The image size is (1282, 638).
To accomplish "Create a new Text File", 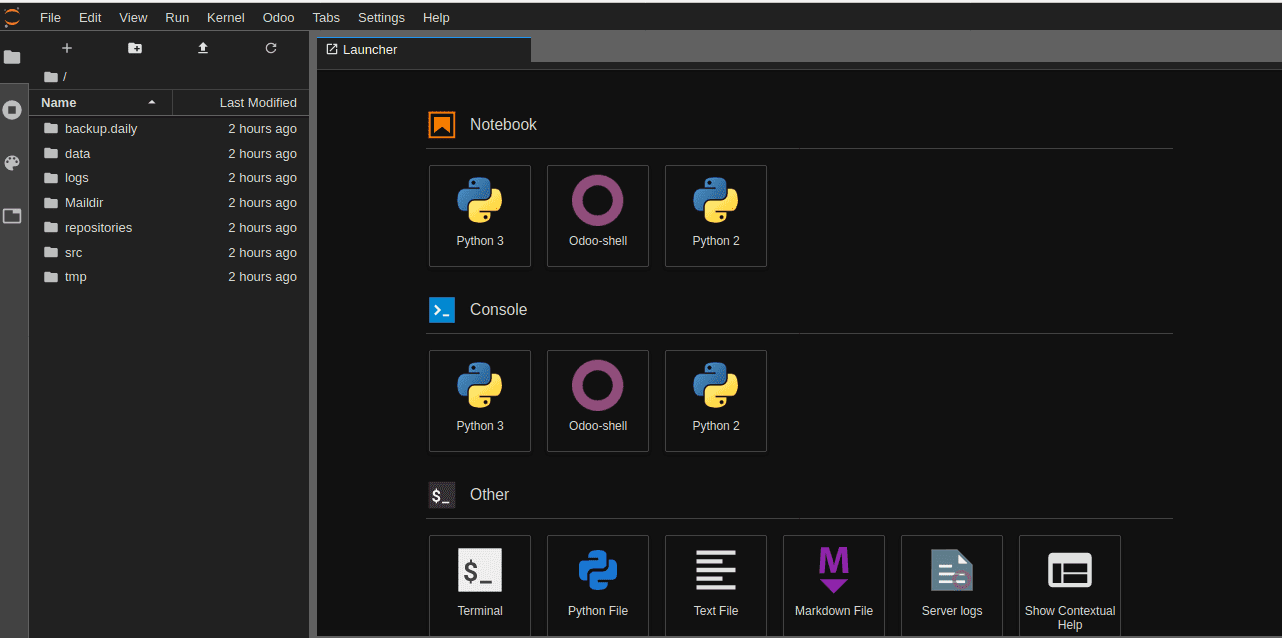I will pos(716,586).
